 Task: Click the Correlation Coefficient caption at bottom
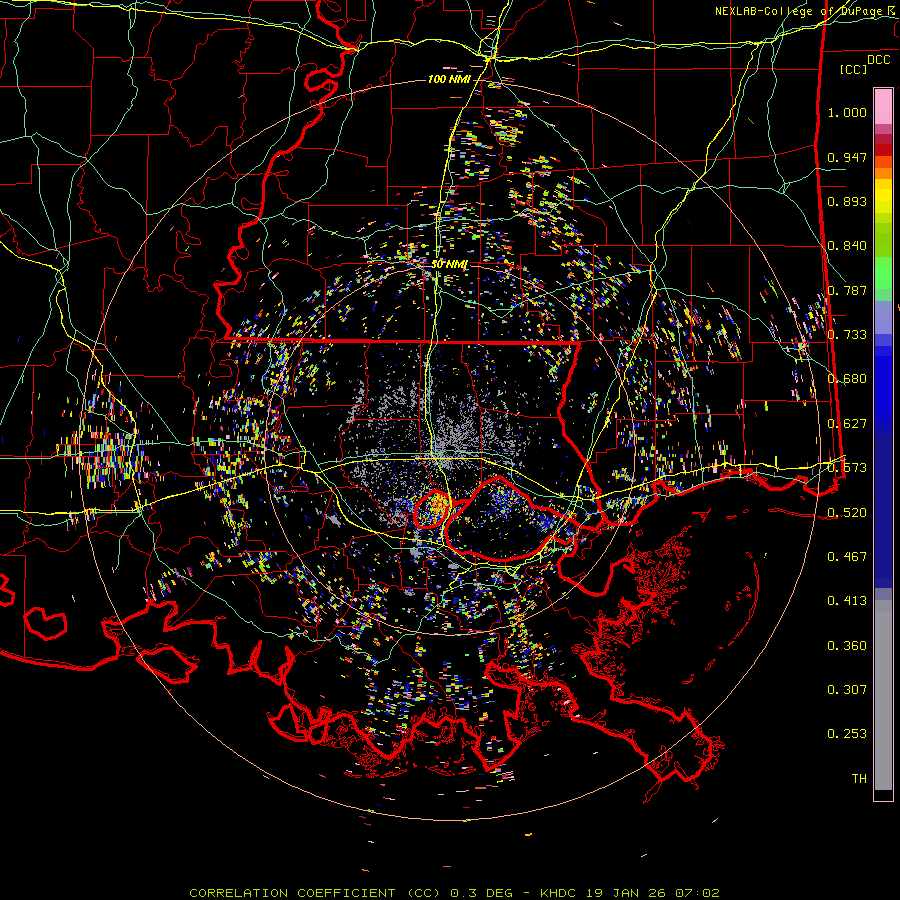454,892
